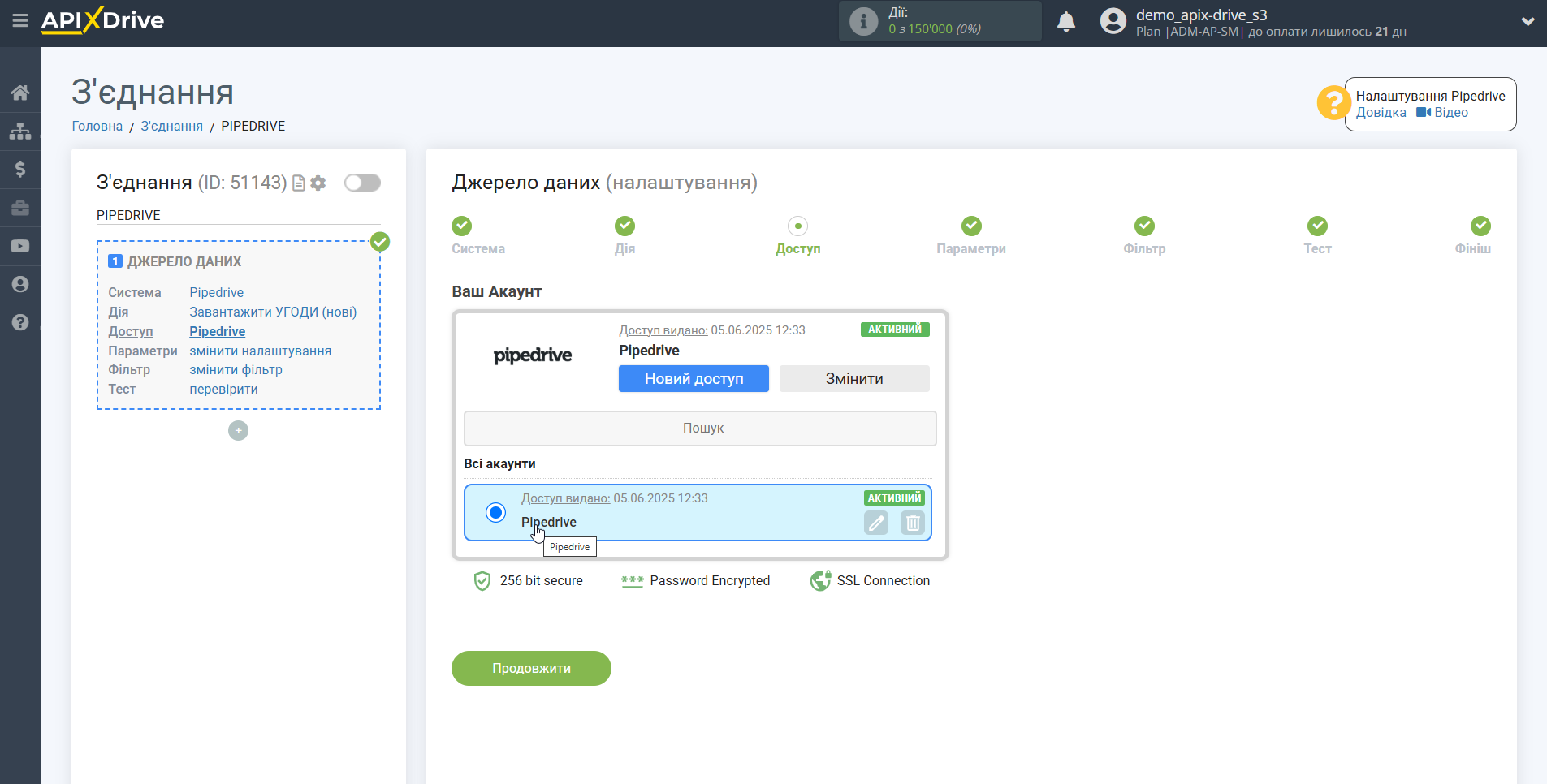This screenshot has height=784, width=1547.
Task: Open the Home sidebar icon
Action: 20,93
